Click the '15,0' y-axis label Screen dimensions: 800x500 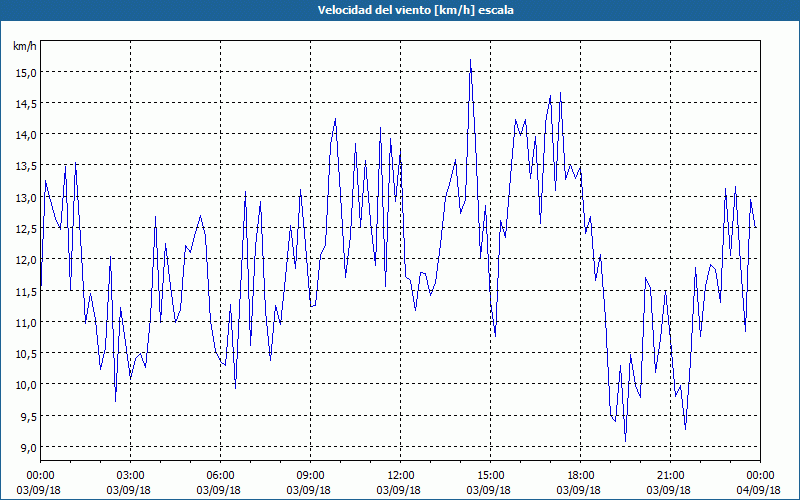click(x=27, y=72)
